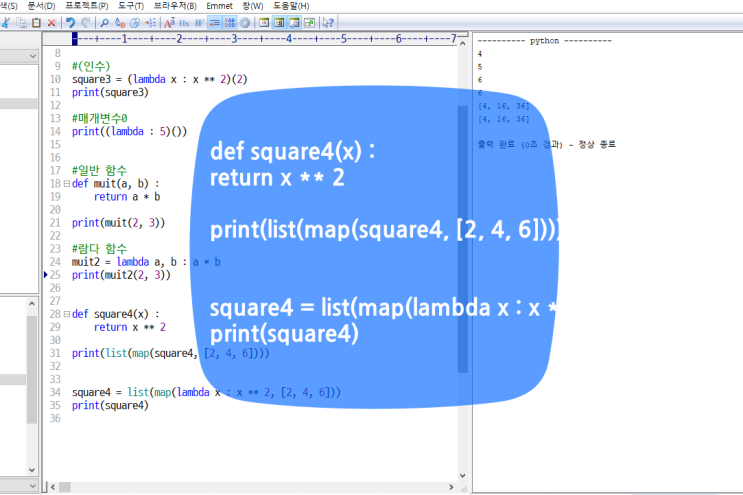The width and height of the screenshot is (743, 495).
Task: Click the Full Screen icon with green arrow
Action: pyautogui.click(x=309, y=22)
